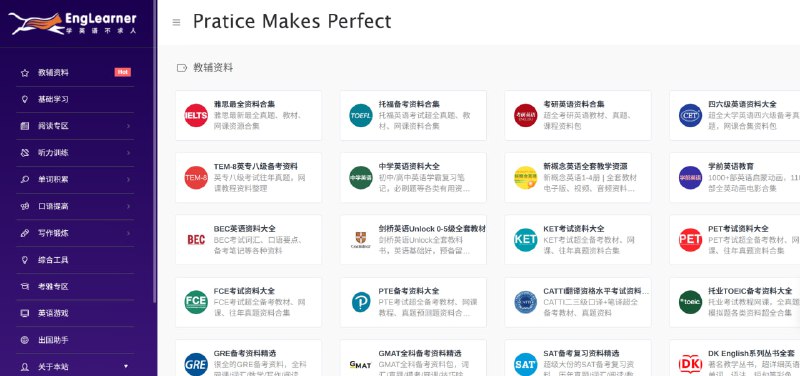Viewport: 800px width, 376px height.
Task: Click text 'SAT备考复习资料精选'
Action: [x=582, y=353]
